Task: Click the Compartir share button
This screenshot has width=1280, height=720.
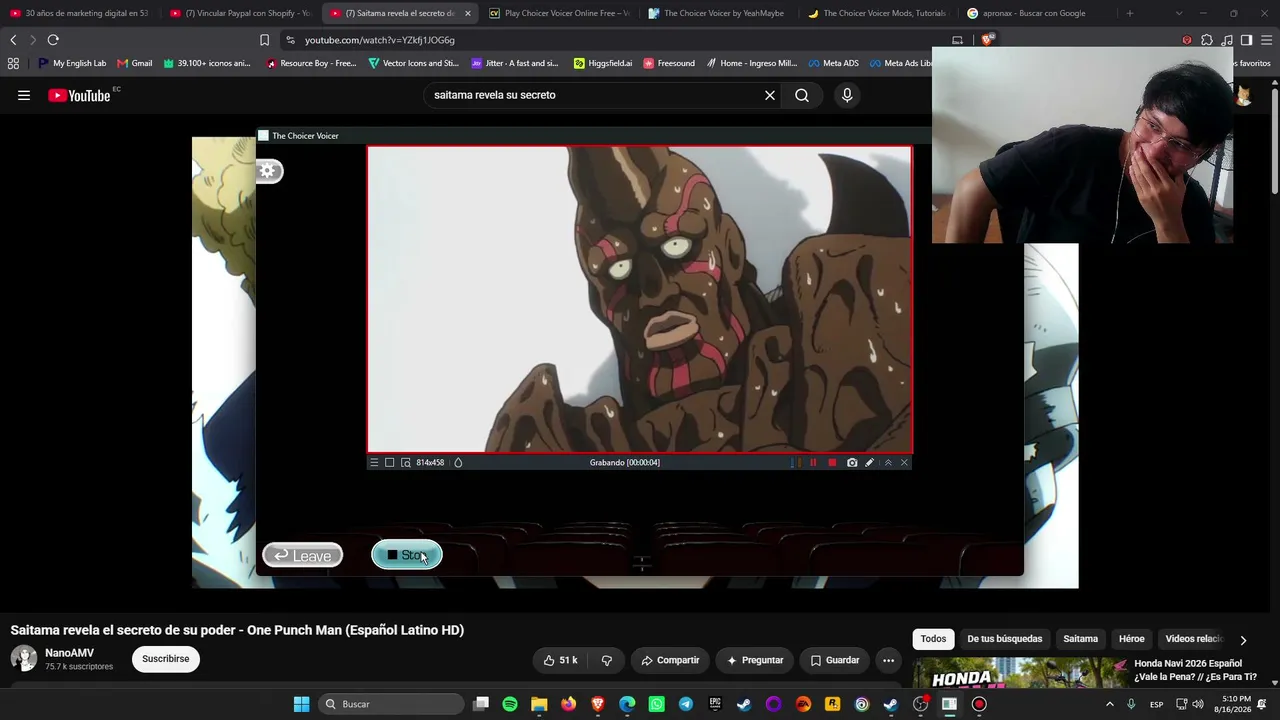Action: (670, 660)
